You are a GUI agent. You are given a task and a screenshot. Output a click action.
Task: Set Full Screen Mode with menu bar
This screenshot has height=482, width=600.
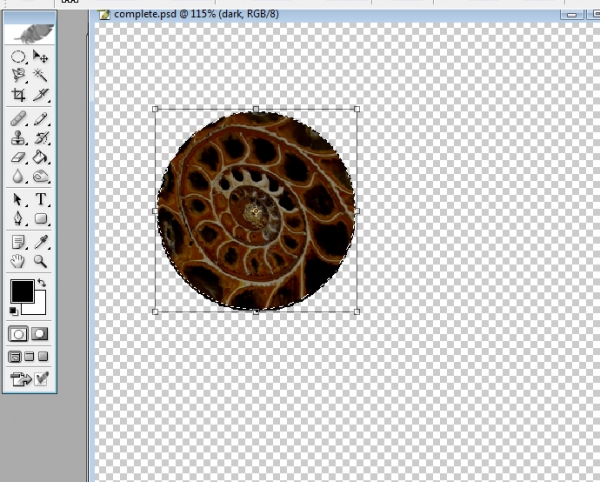coord(29,357)
